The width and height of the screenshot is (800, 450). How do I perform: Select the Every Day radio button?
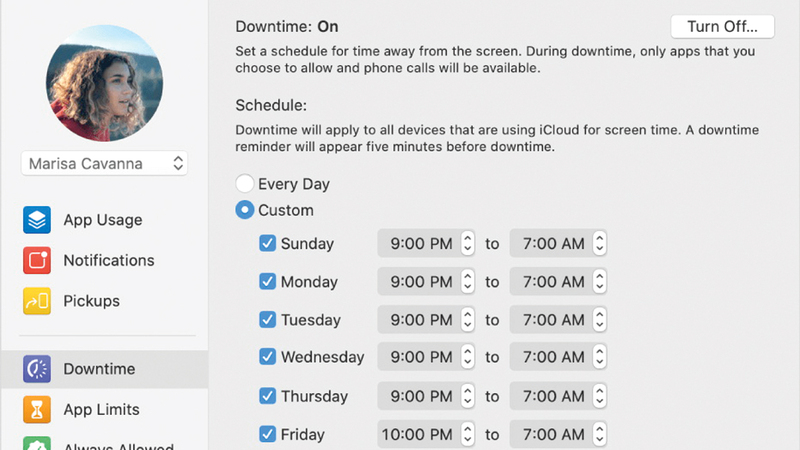click(244, 184)
